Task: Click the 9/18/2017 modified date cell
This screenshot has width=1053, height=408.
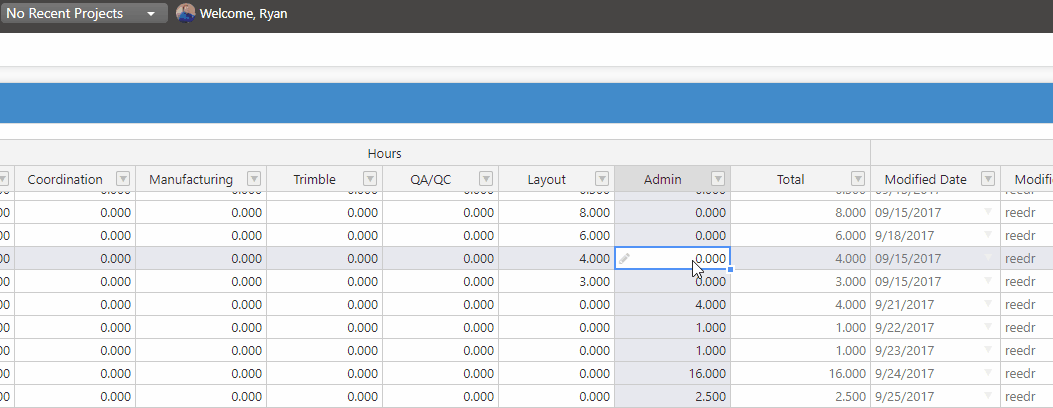Action: [935, 236]
